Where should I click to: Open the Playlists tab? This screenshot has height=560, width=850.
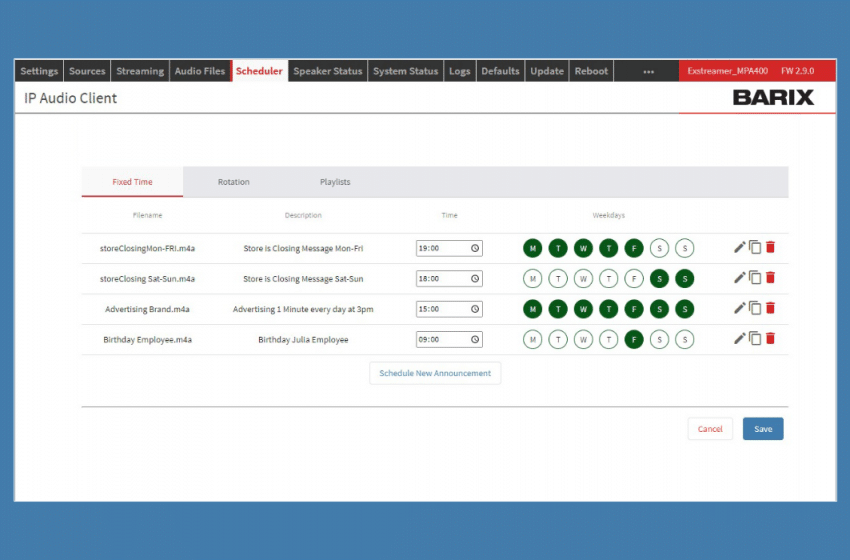[335, 182]
